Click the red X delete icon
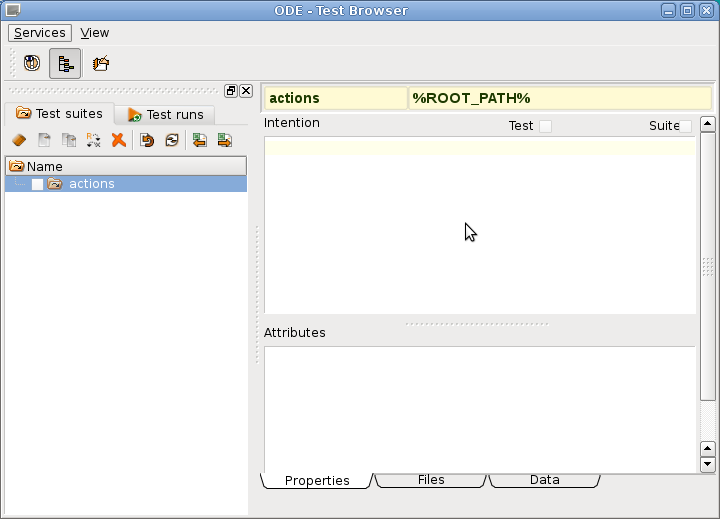 click(118, 141)
